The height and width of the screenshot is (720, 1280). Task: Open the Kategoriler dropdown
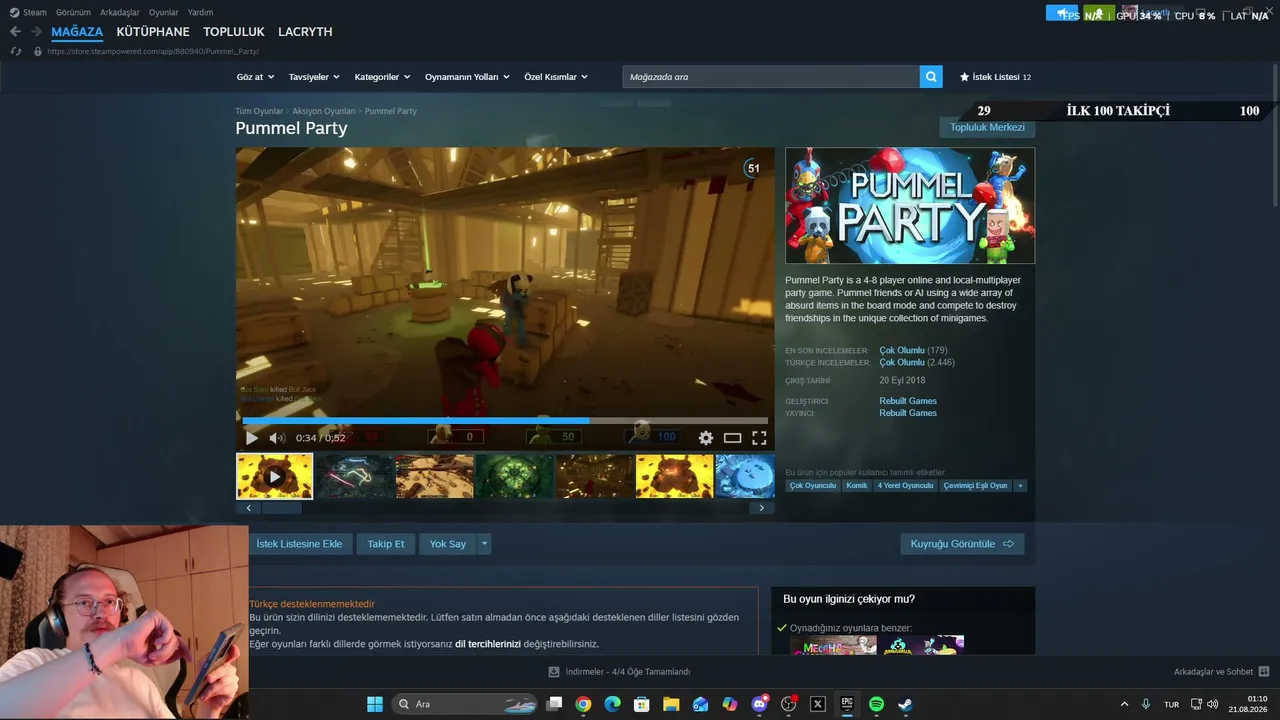tap(383, 77)
